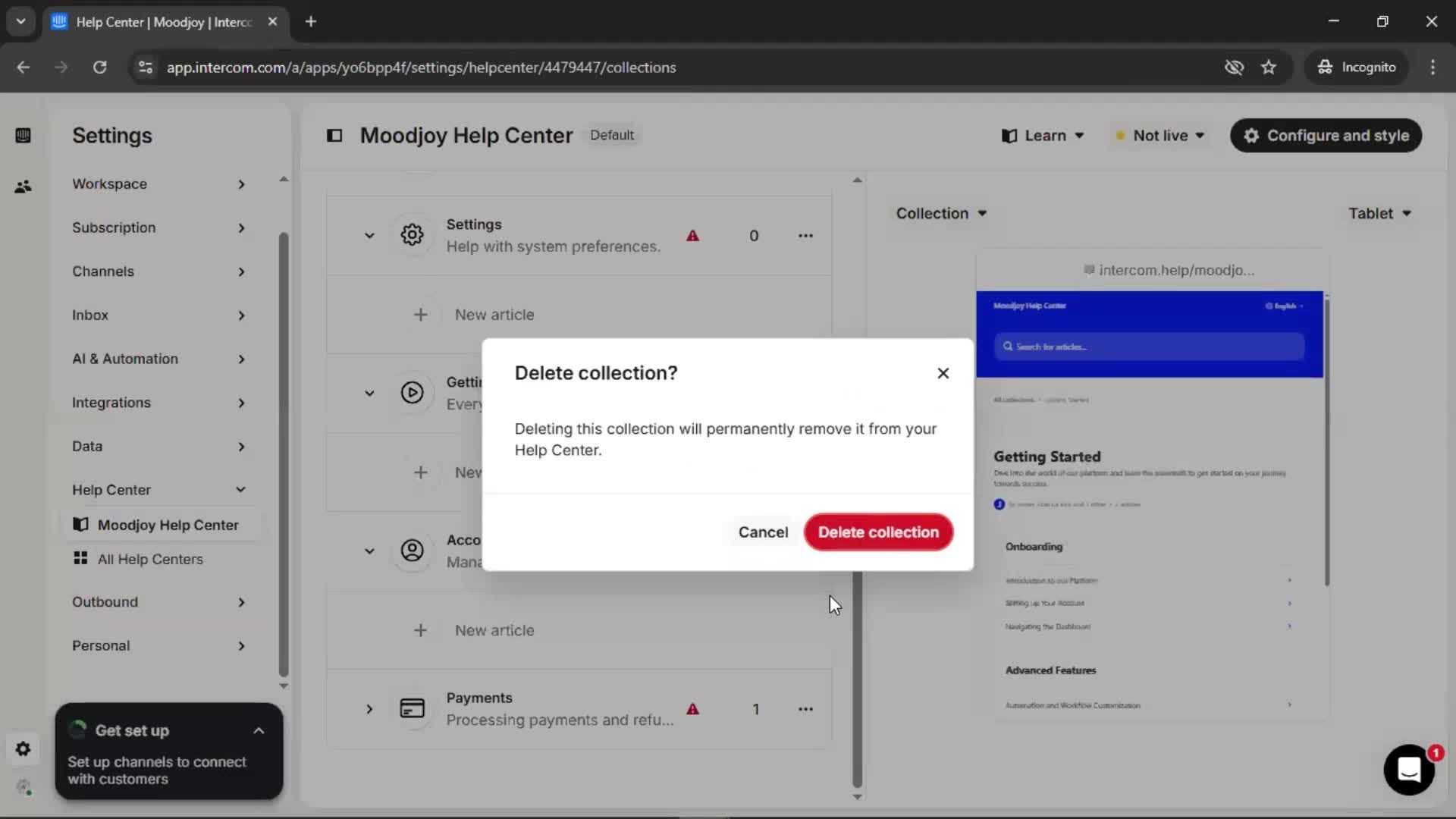1456x819 pixels.
Task: Expand AI & Automation section
Action: [x=158, y=359]
